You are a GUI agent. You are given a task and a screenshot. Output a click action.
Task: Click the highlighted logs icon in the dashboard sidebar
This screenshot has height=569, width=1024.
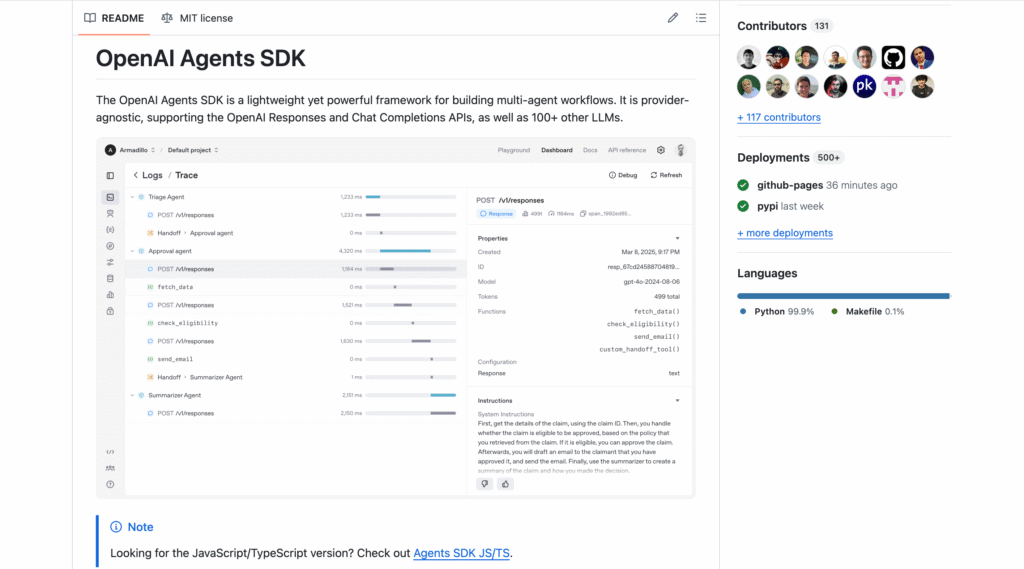110,197
